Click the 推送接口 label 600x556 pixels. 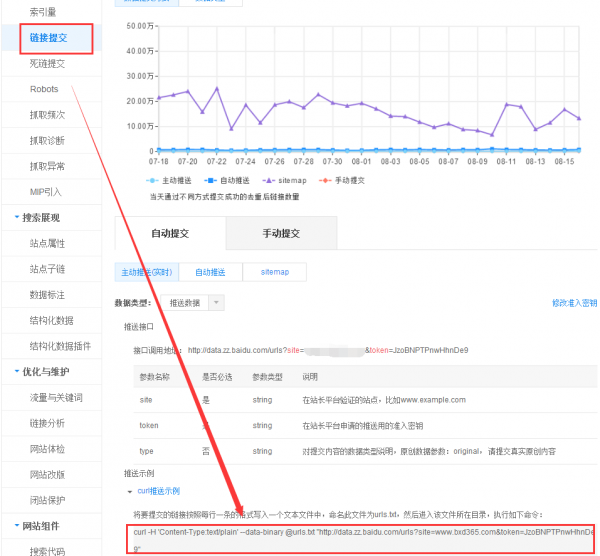[x=139, y=327]
